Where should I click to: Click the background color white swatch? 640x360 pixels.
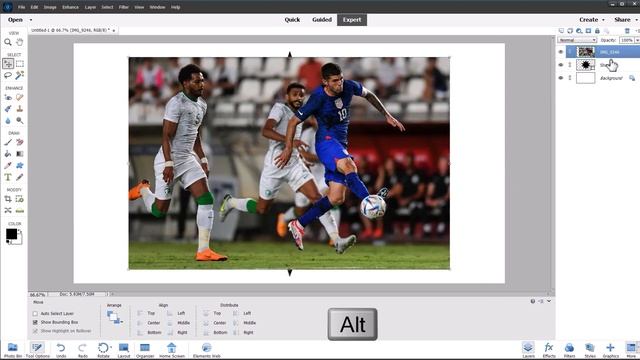pyautogui.click(x=19, y=240)
